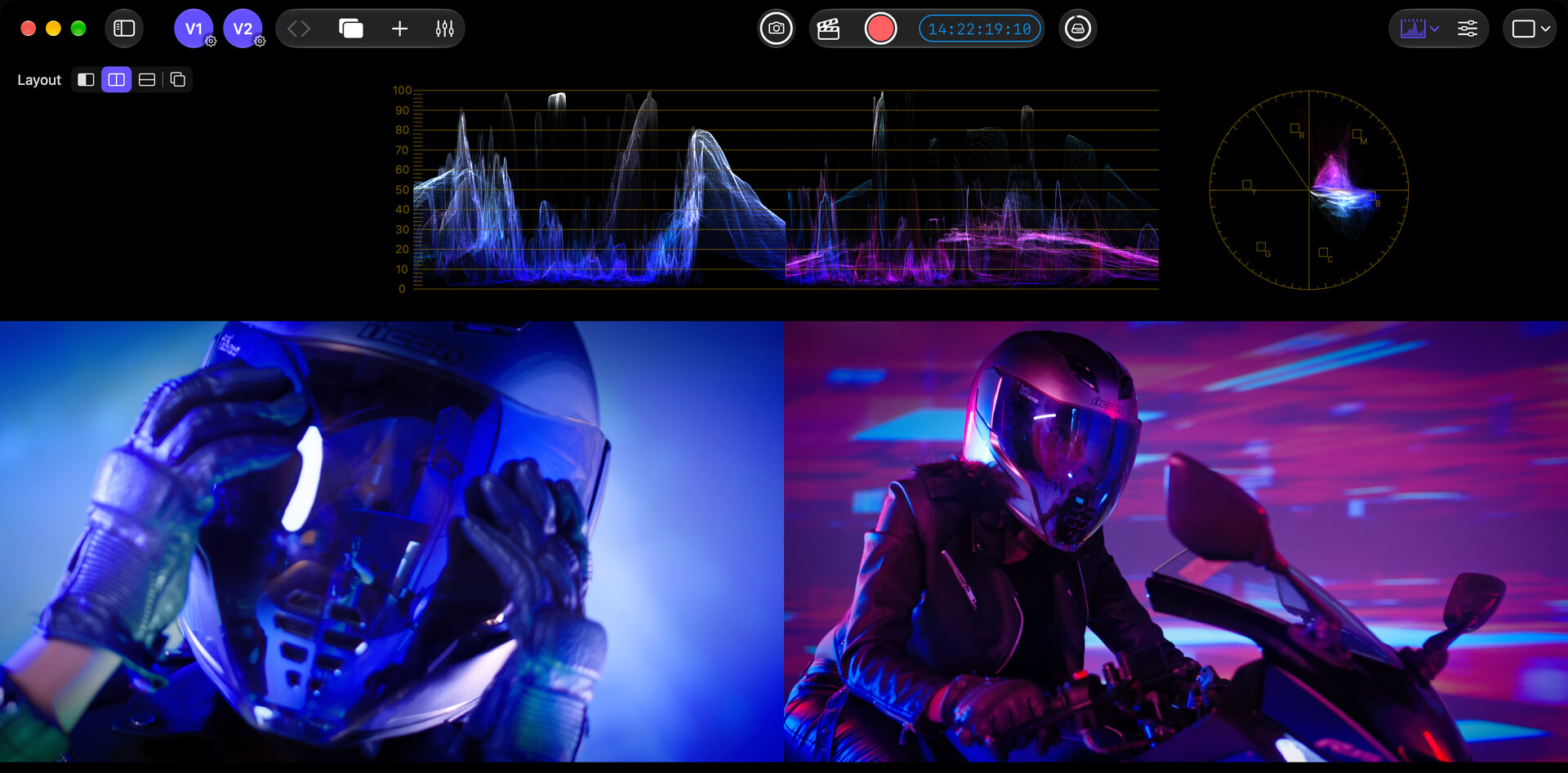1568x773 pixels.
Task: Click the angle brackets compare icon
Action: tap(299, 29)
